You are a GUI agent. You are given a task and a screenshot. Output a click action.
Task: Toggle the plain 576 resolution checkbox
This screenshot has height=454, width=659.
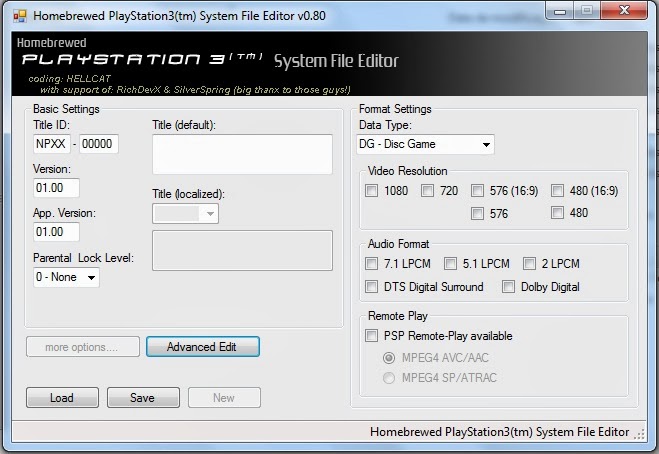click(x=477, y=213)
